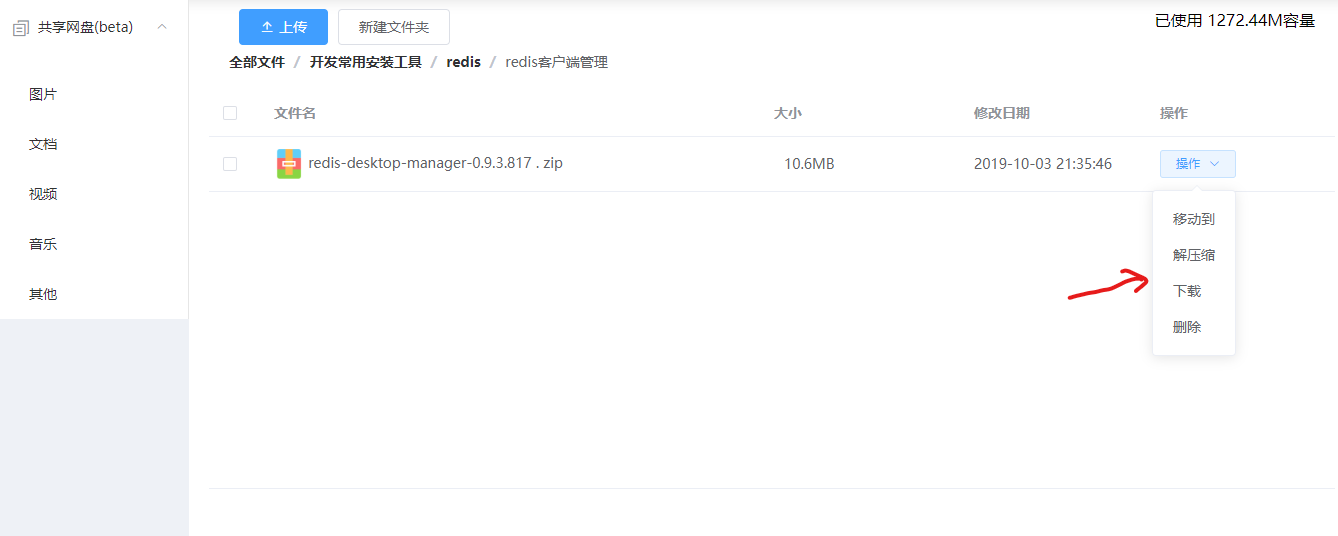The image size is (1338, 536).
Task: Go to 全部文件 in the breadcrumb
Action: tap(257, 62)
